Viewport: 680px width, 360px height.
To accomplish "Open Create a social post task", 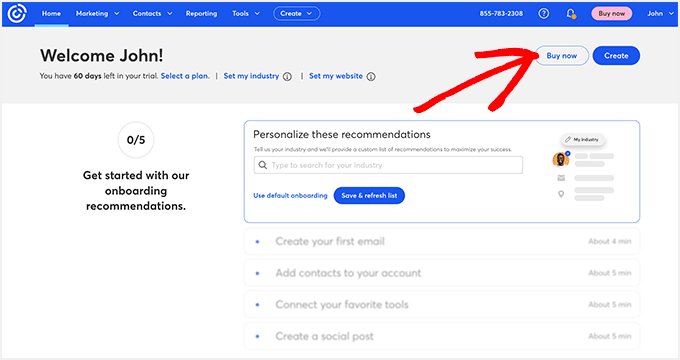I will [442, 336].
